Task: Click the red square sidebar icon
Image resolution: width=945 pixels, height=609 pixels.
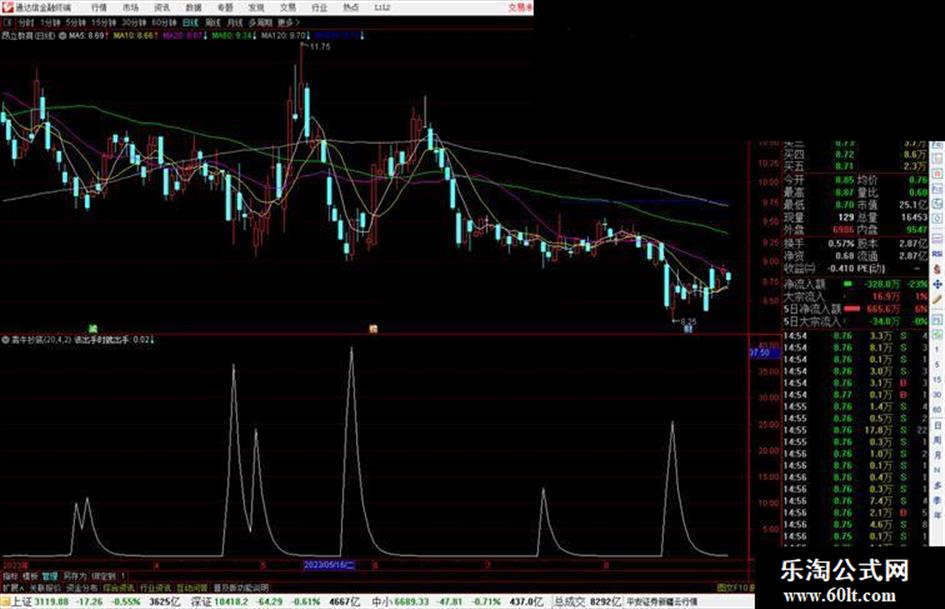Action: [x=937, y=174]
